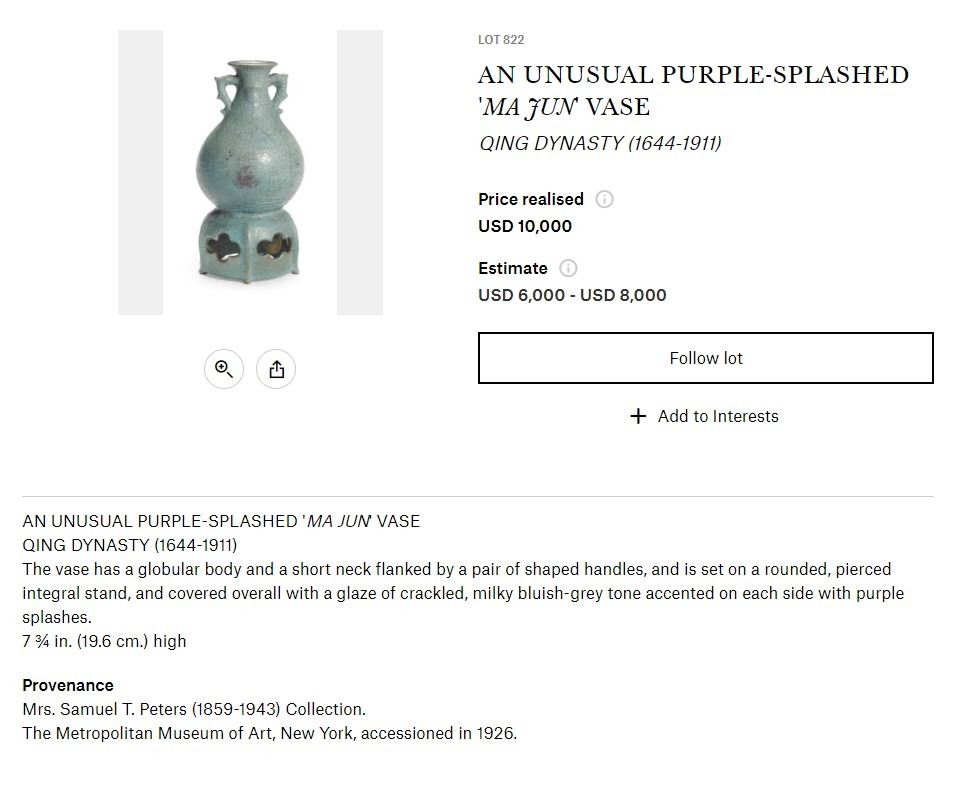Click the grey strip right of vase image
Viewport: 955px width, 785px height.
pos(360,172)
